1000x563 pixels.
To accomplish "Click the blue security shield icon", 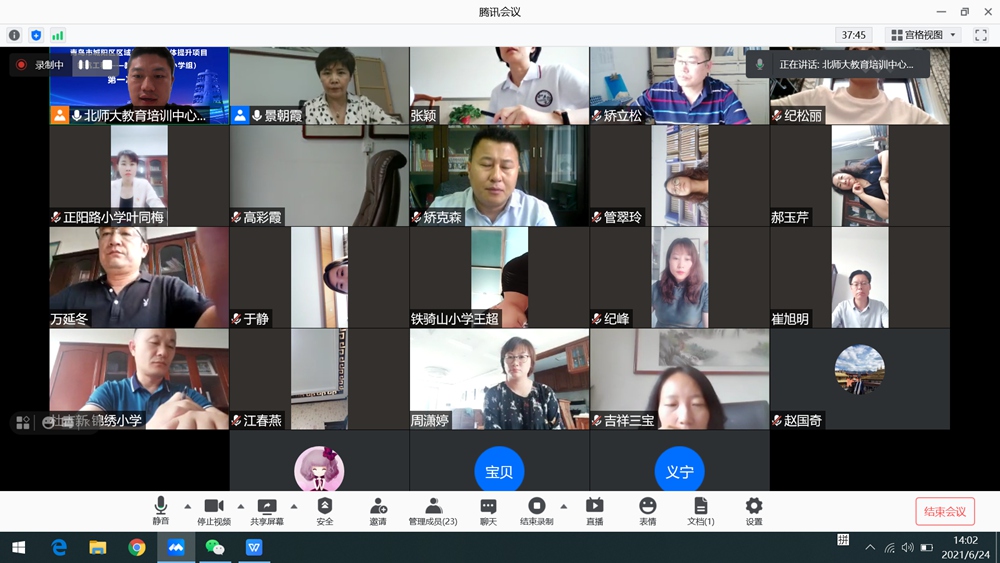I will pos(36,35).
